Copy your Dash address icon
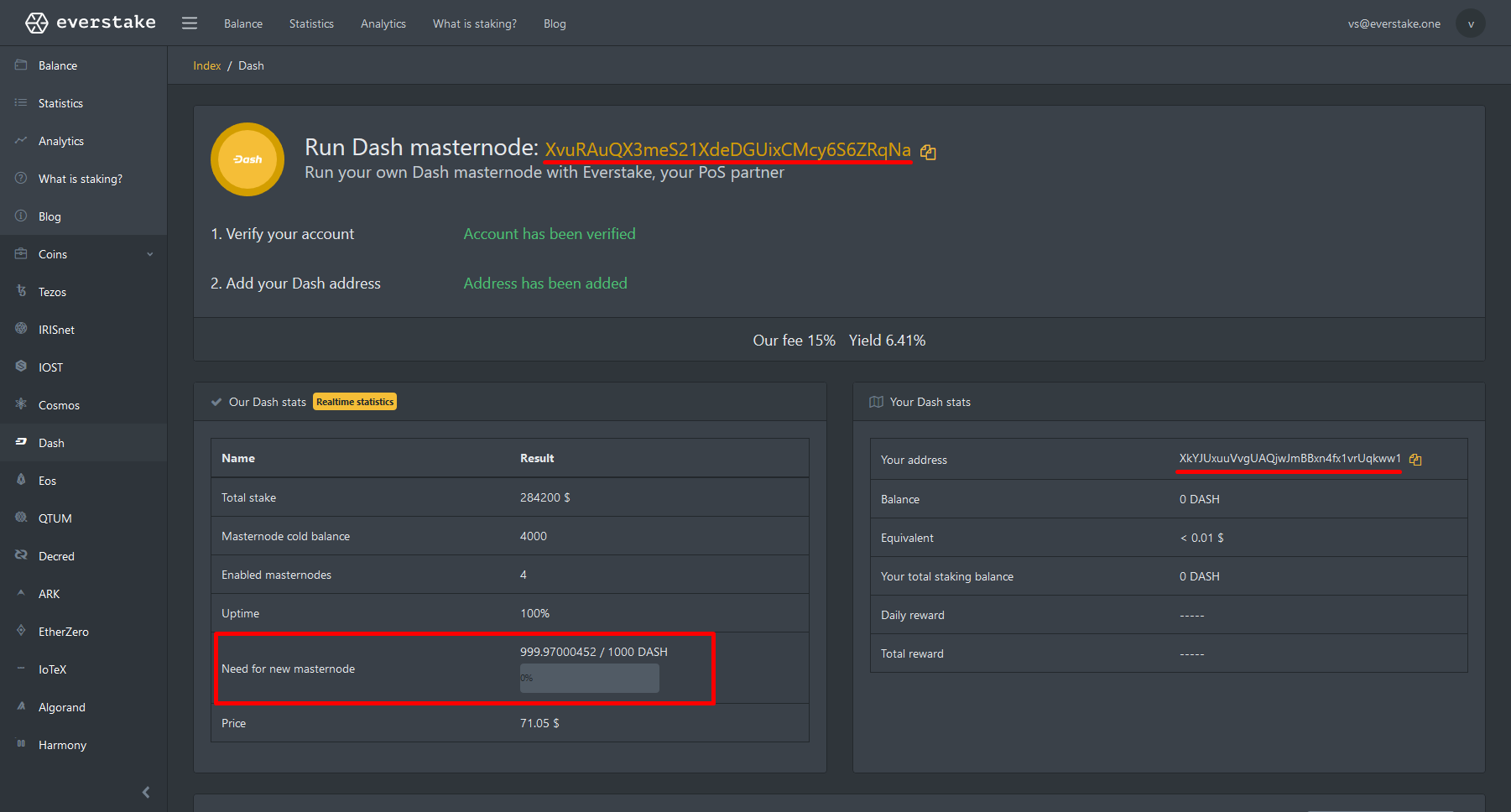The height and width of the screenshot is (812, 1511). click(x=1415, y=460)
